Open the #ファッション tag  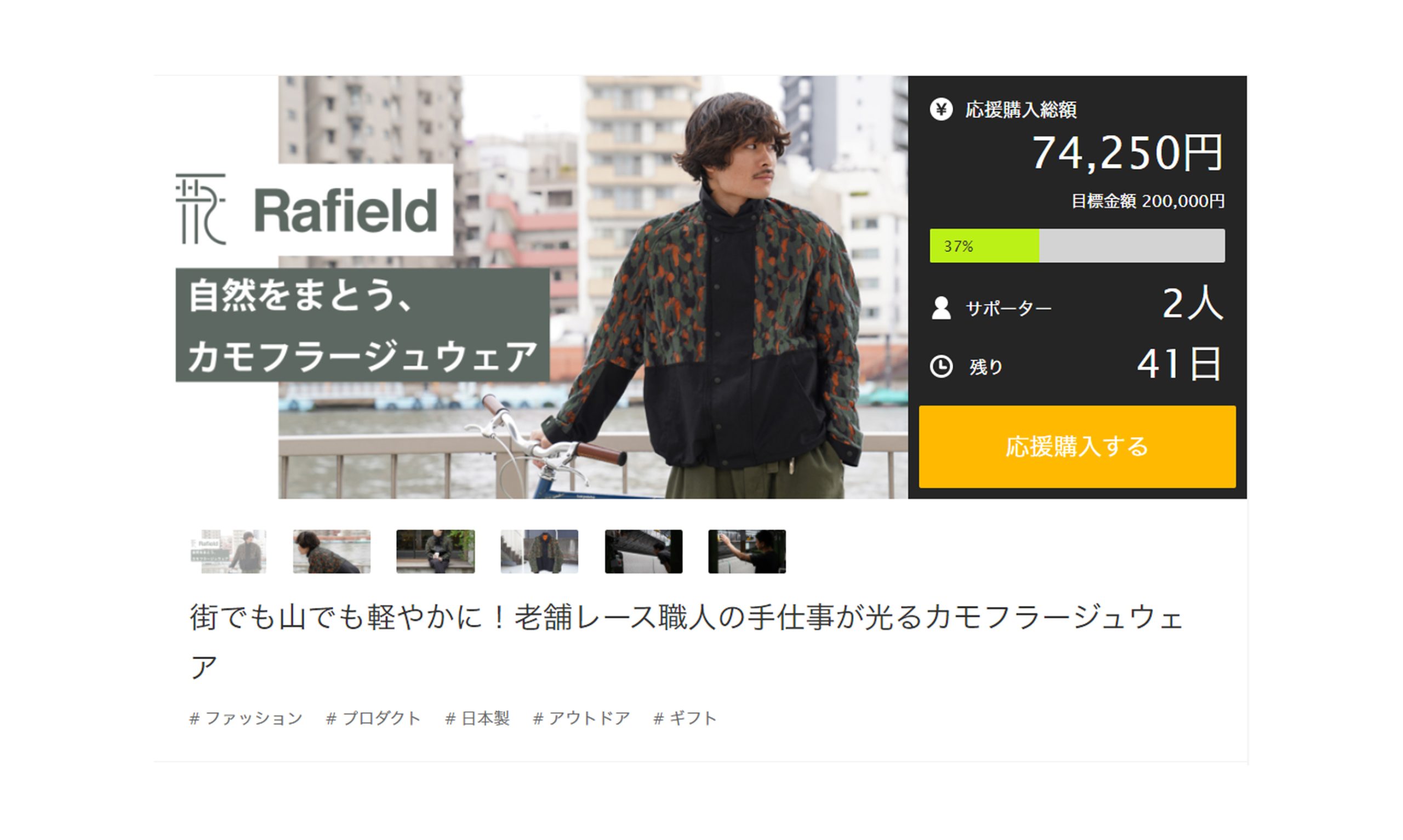click(x=246, y=718)
